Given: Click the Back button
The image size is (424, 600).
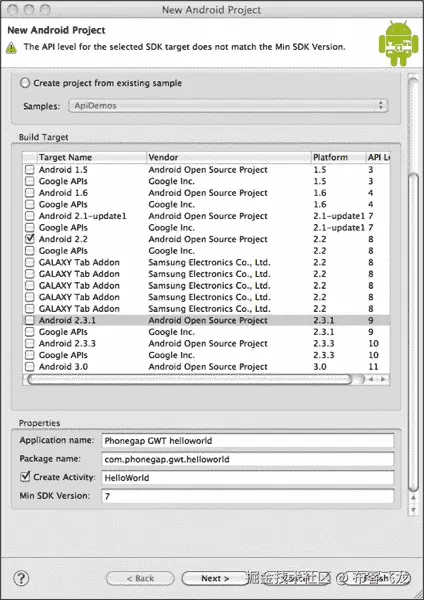Looking at the screenshot, I should pos(140,579).
